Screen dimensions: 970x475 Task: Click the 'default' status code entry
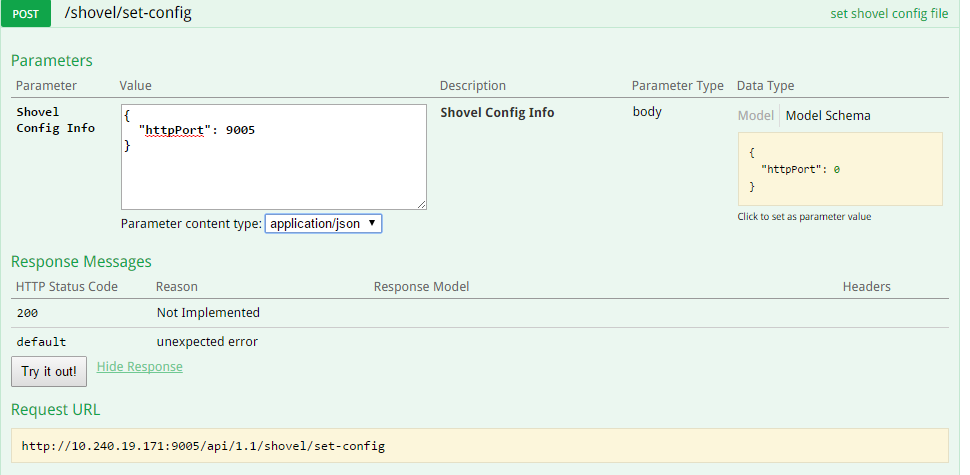(41, 342)
